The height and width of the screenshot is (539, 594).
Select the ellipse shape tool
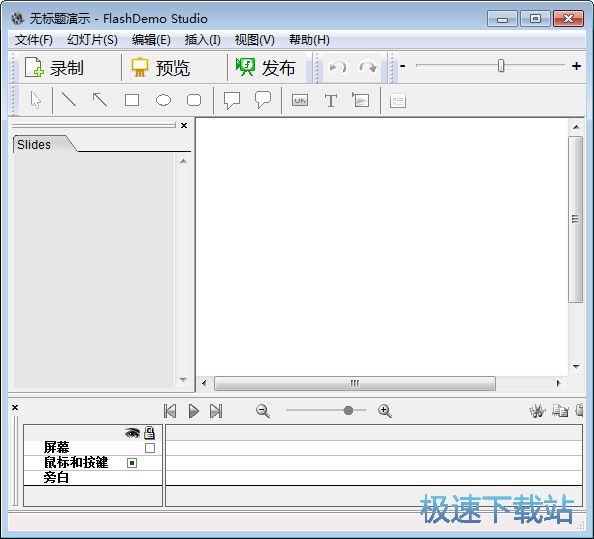pos(163,100)
